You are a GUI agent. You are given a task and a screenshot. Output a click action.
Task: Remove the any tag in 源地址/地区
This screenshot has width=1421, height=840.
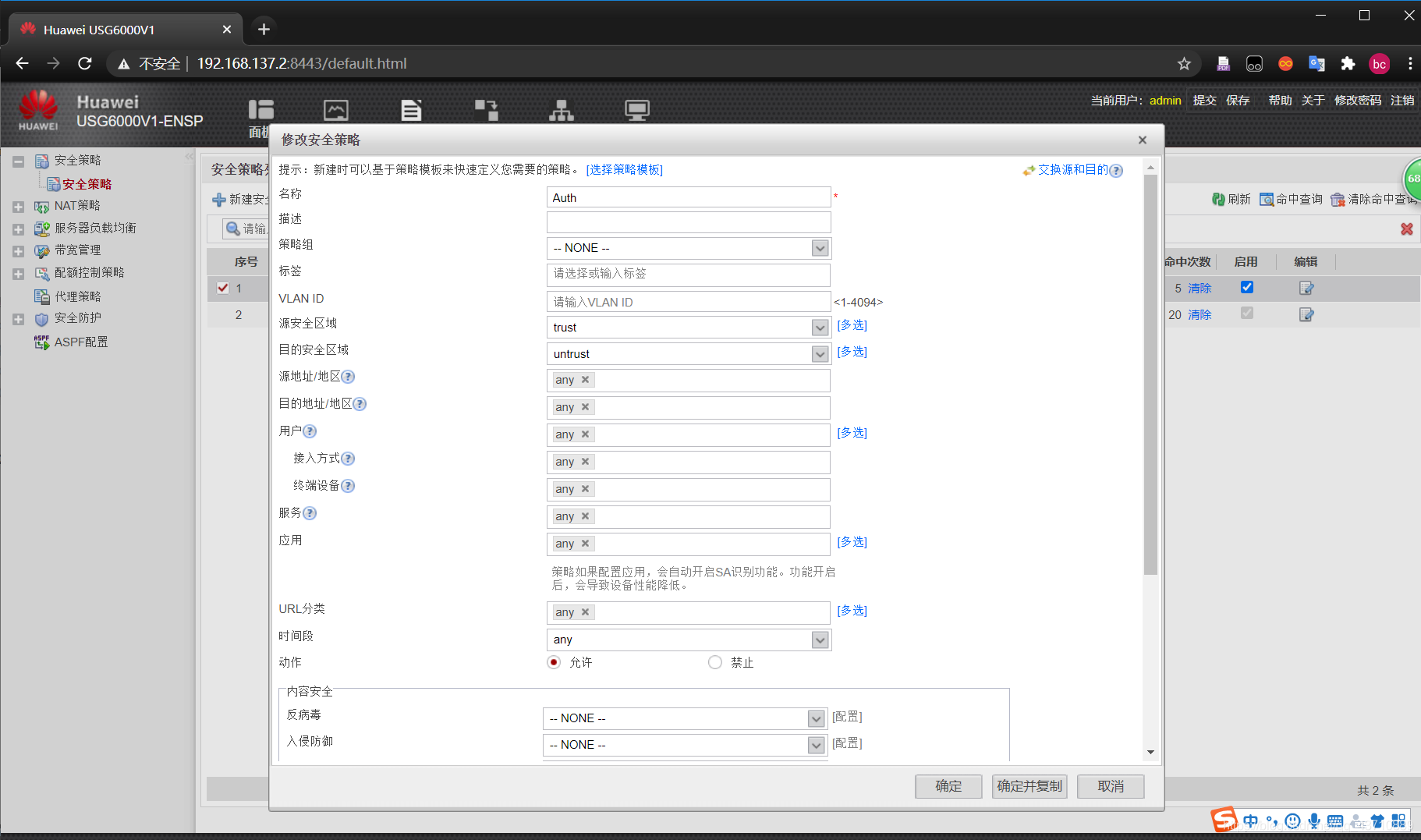[x=585, y=380]
